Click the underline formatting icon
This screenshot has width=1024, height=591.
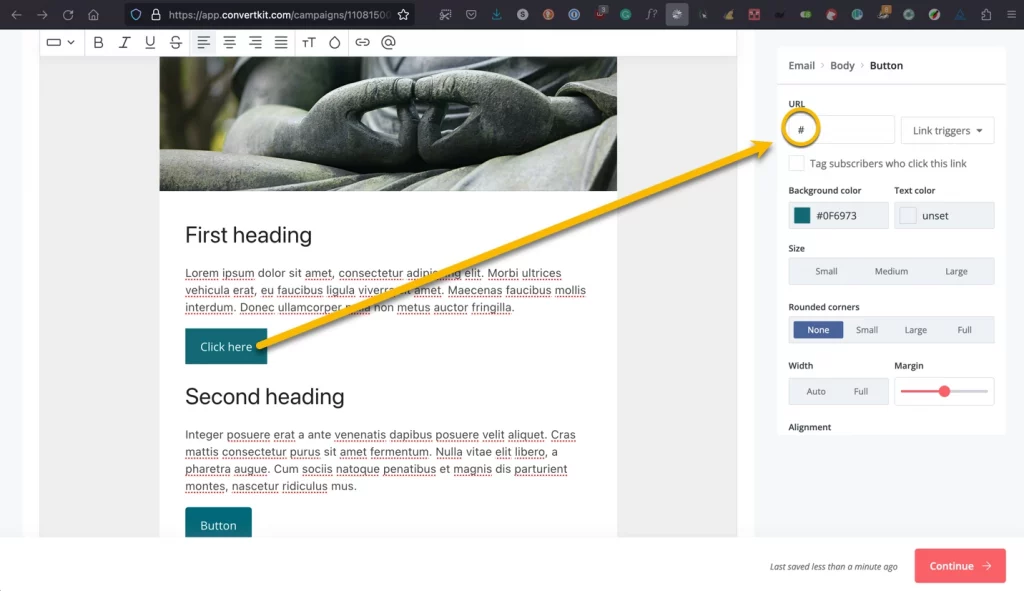[x=150, y=42]
